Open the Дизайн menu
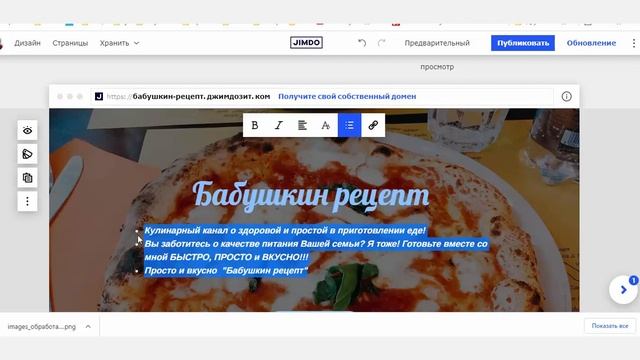 click(27, 43)
